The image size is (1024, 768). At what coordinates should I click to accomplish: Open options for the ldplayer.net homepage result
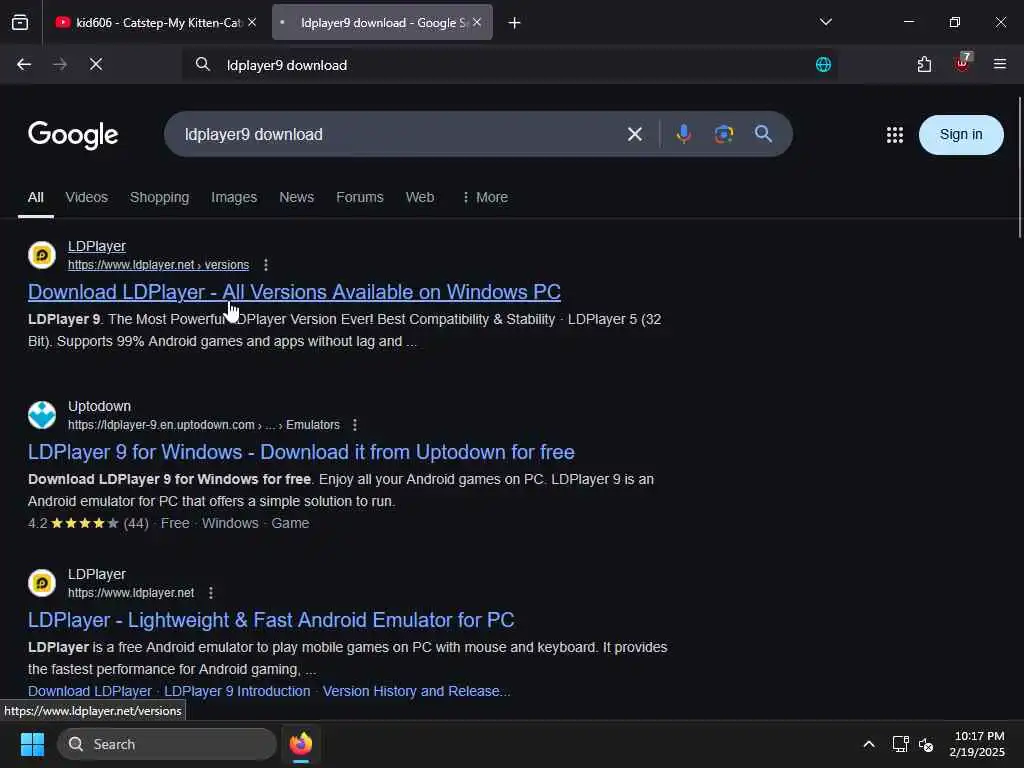click(x=210, y=593)
